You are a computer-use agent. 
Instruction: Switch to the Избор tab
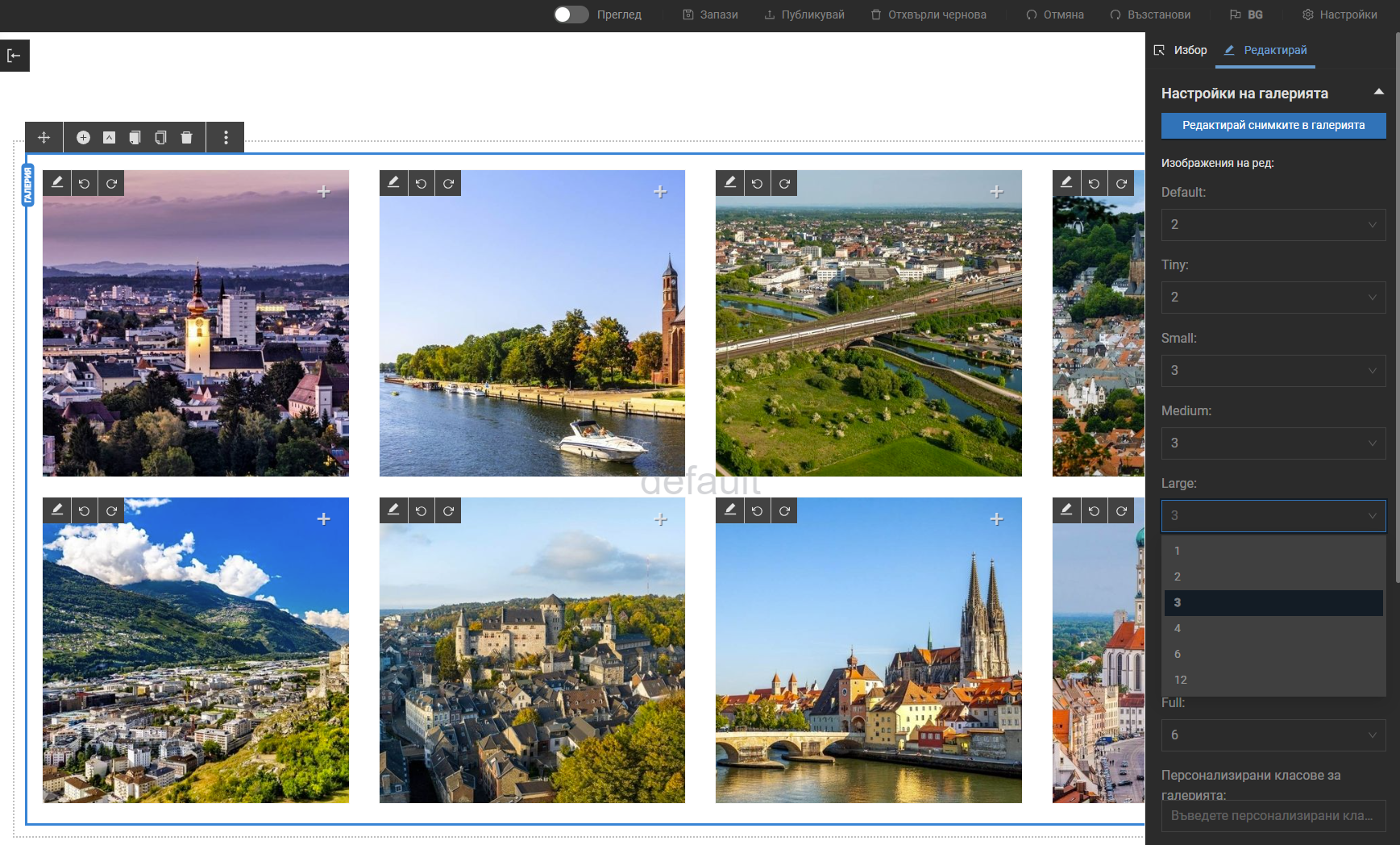1181,50
